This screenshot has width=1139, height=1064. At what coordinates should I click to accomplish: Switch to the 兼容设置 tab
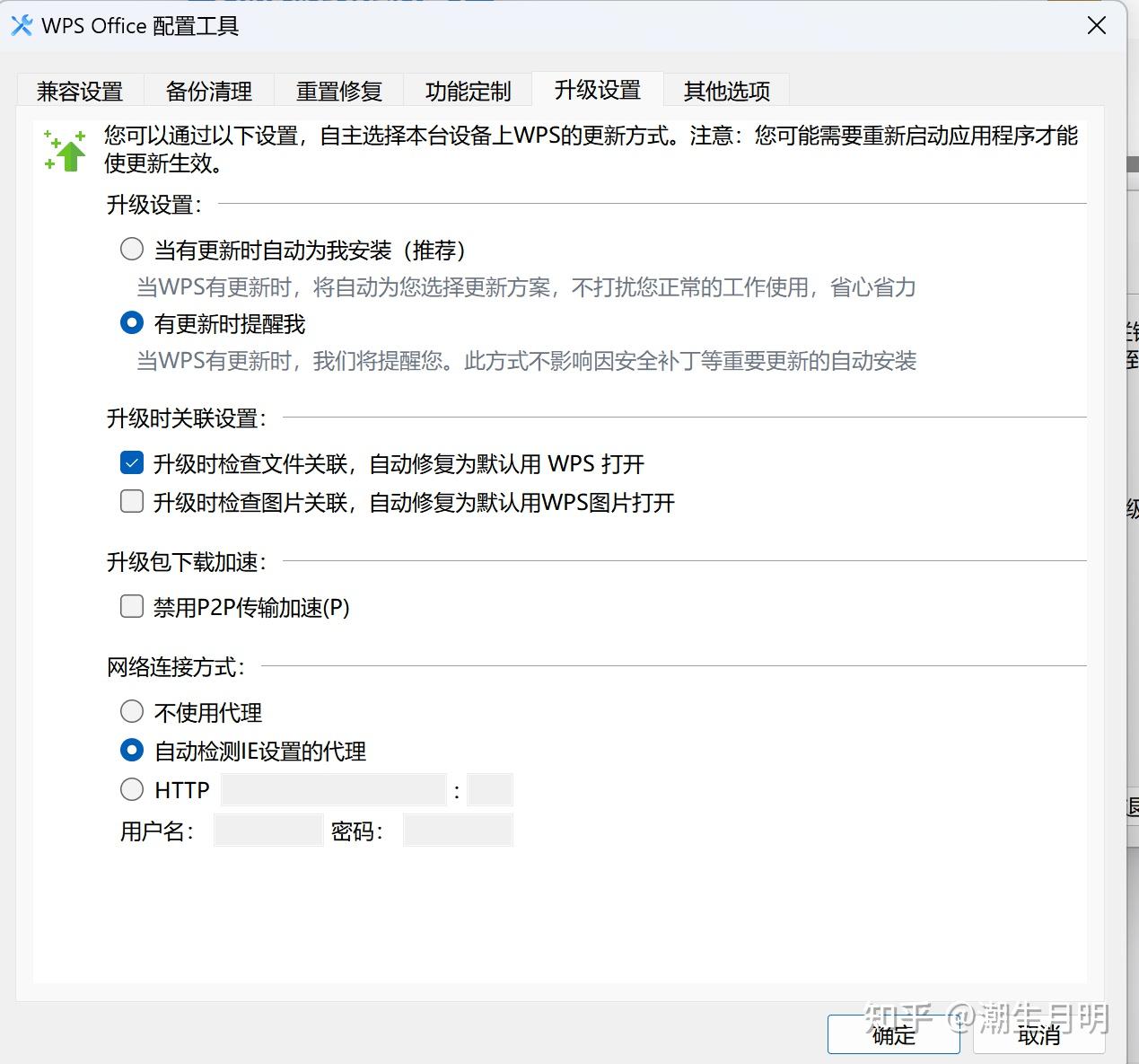click(79, 90)
